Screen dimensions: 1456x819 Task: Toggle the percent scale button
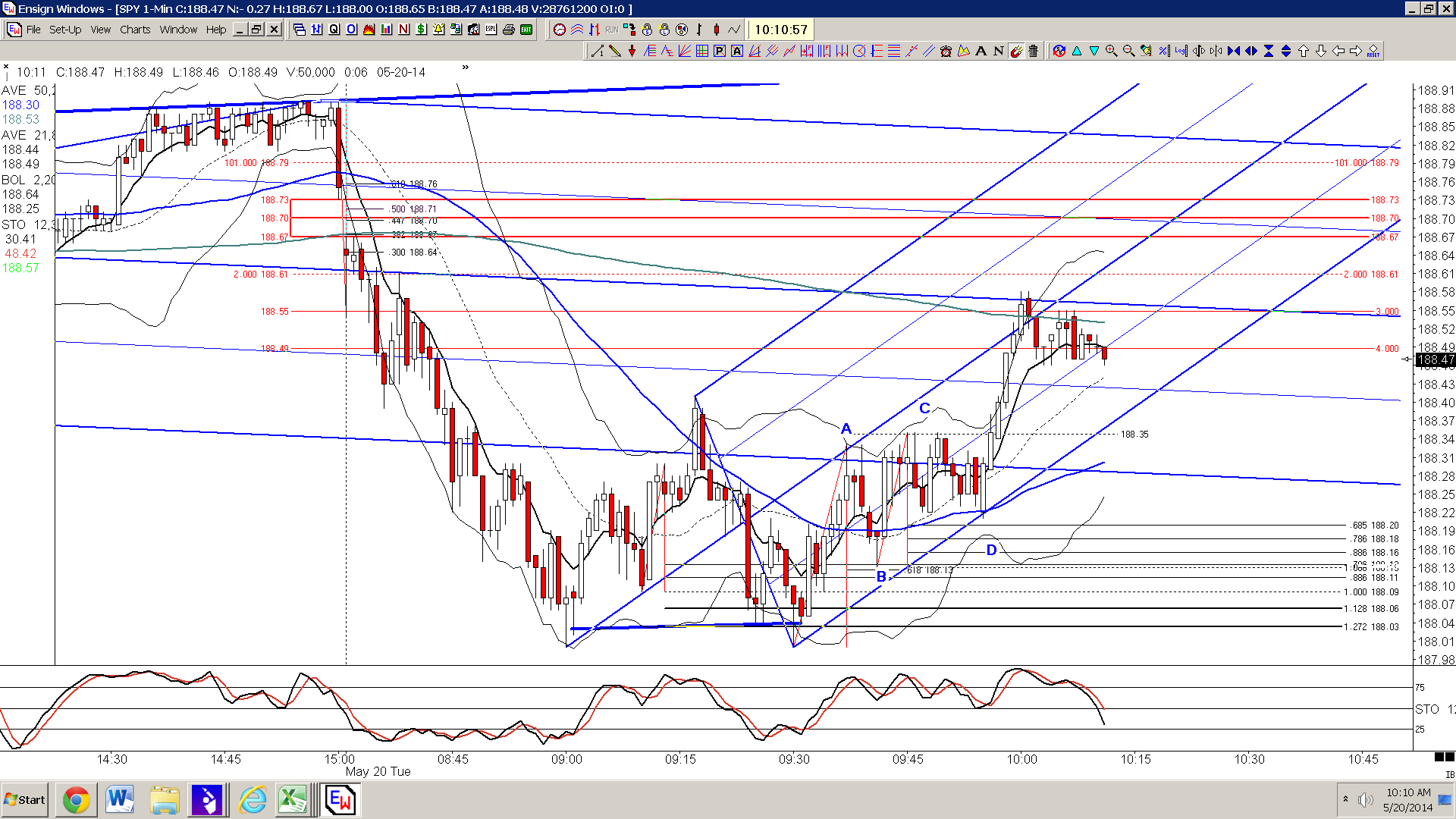click(x=1163, y=51)
